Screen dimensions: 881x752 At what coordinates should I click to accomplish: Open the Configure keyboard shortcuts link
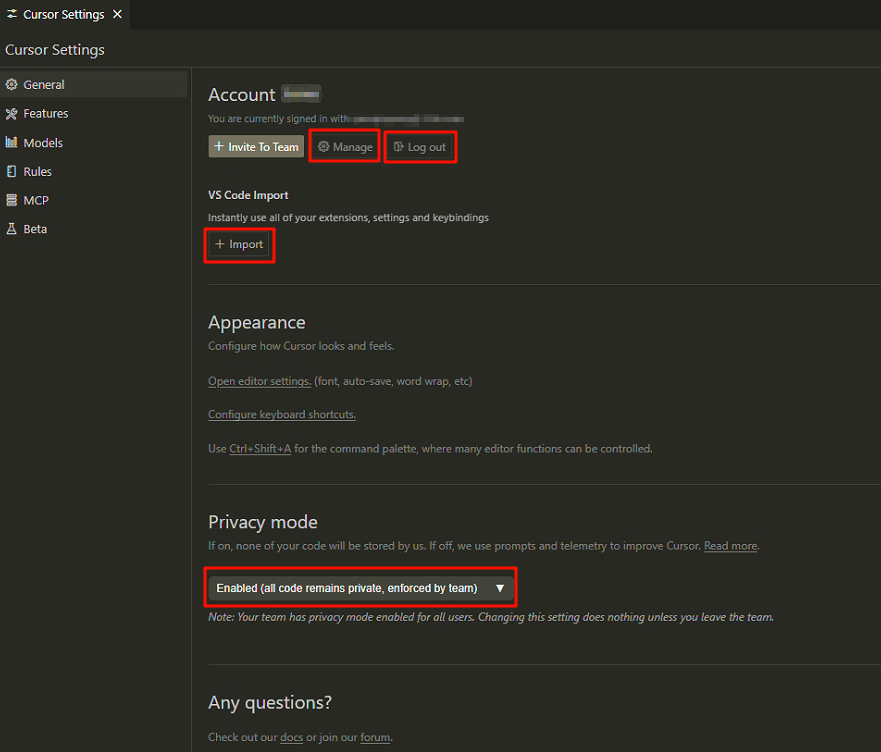coord(282,414)
